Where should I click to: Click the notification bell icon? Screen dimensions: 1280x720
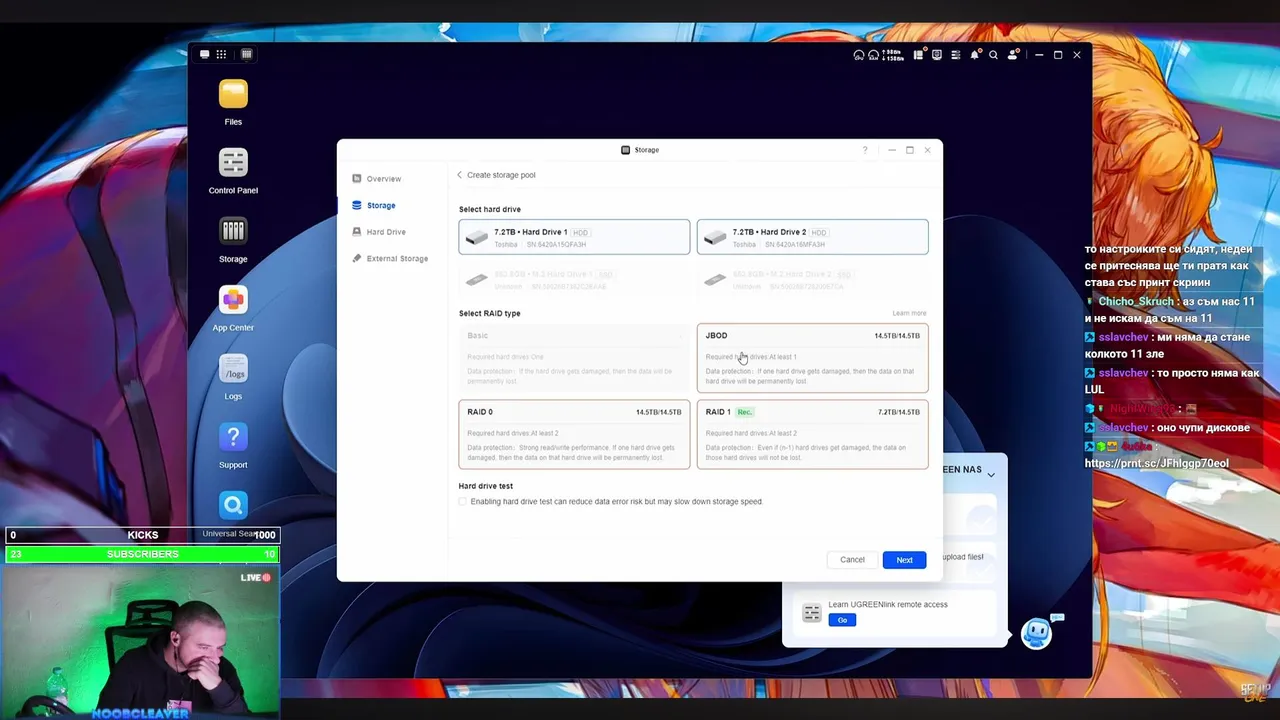click(x=975, y=55)
